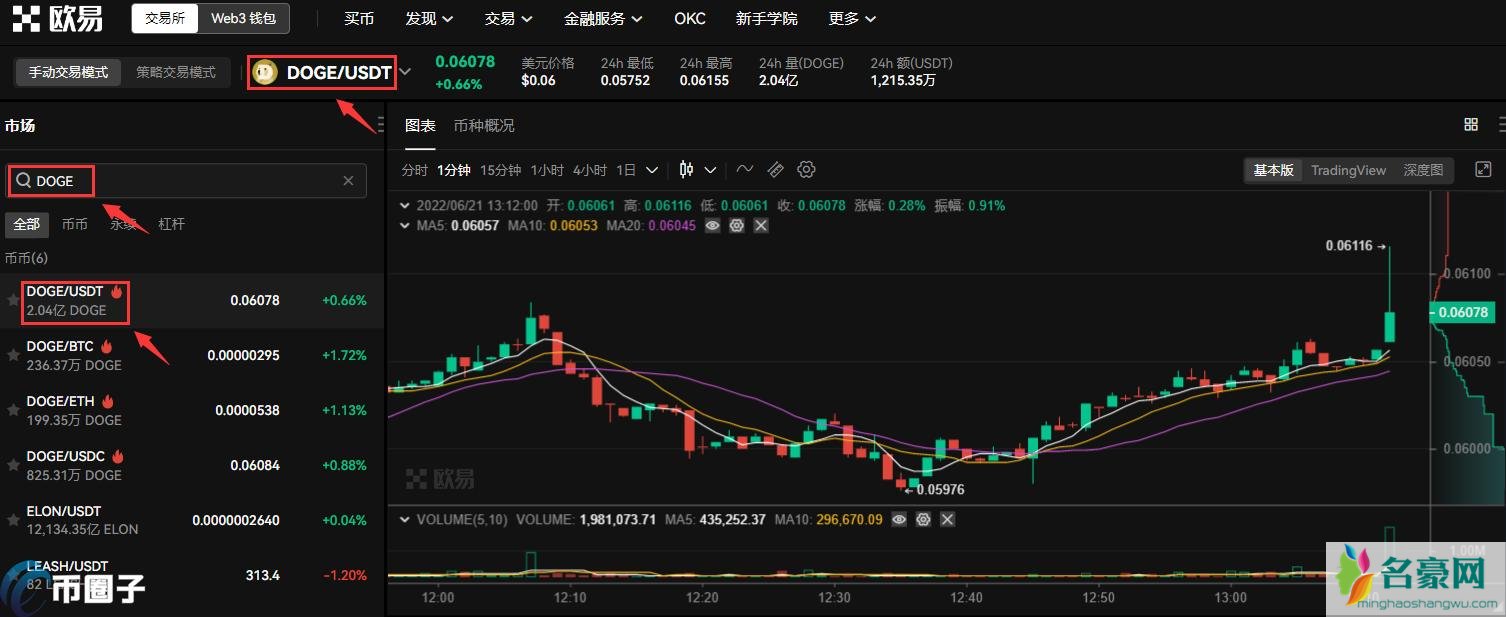
Task: Open the indicators wave-line icon
Action: pos(745,170)
